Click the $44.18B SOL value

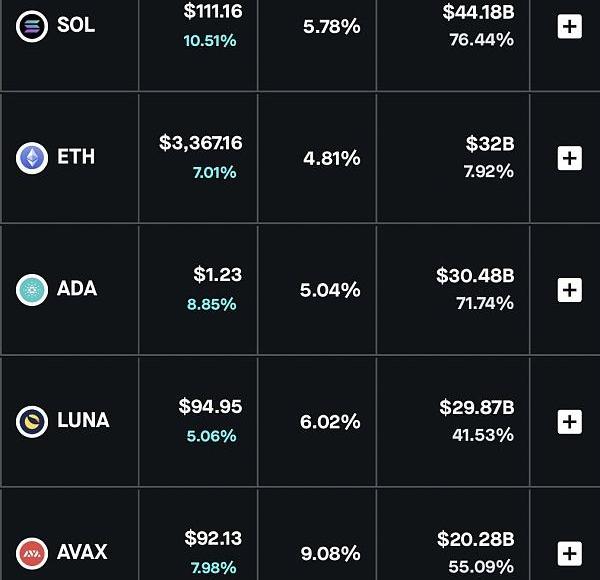478,12
